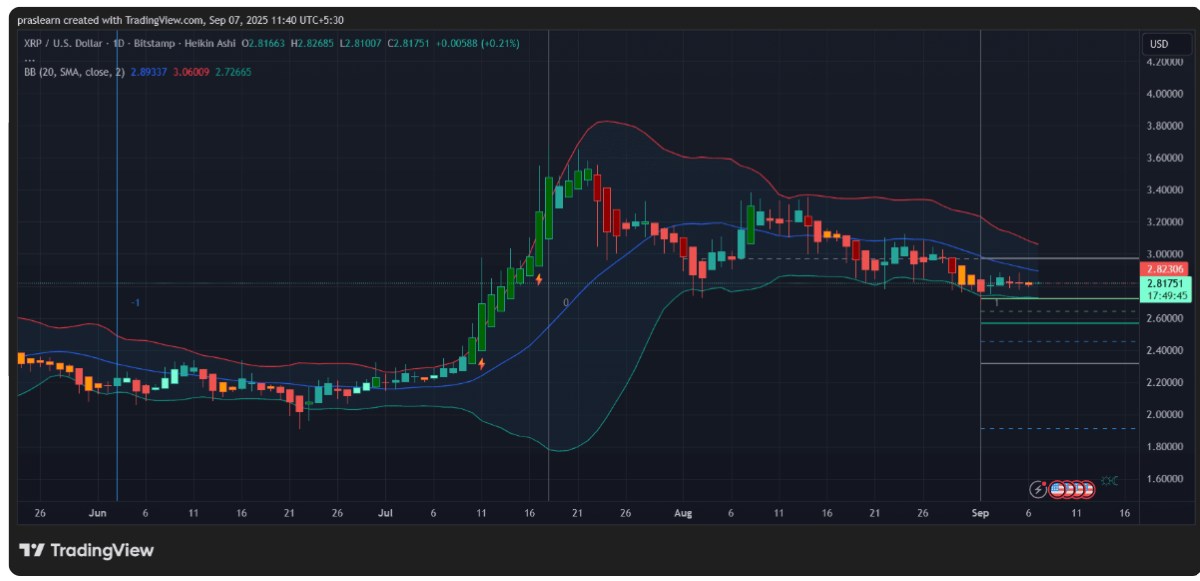Image resolution: width=1200 pixels, height=581 pixels.
Task: Click the 3.00000 price axis label
Action: 1165,254
